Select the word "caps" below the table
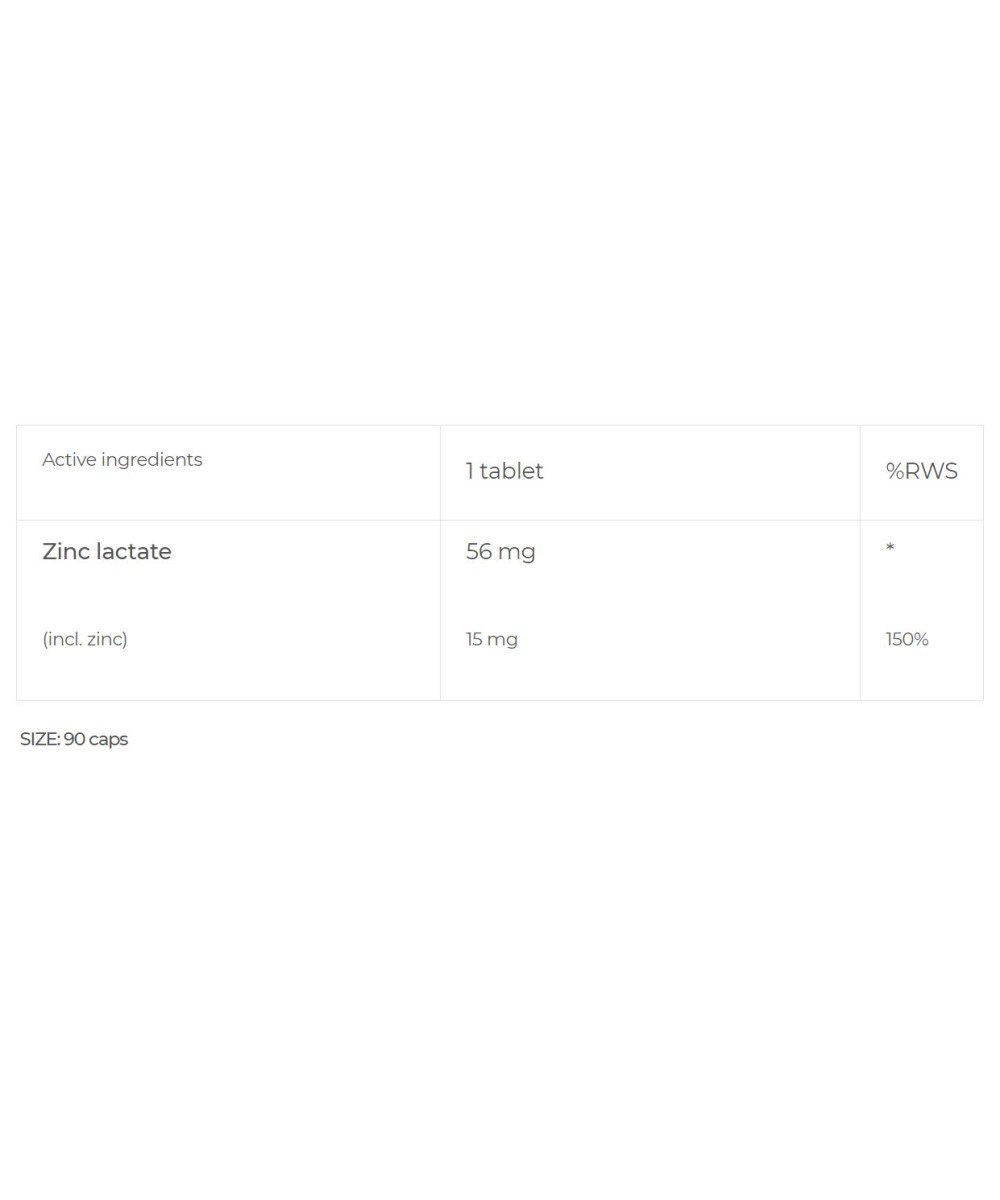 (109, 740)
